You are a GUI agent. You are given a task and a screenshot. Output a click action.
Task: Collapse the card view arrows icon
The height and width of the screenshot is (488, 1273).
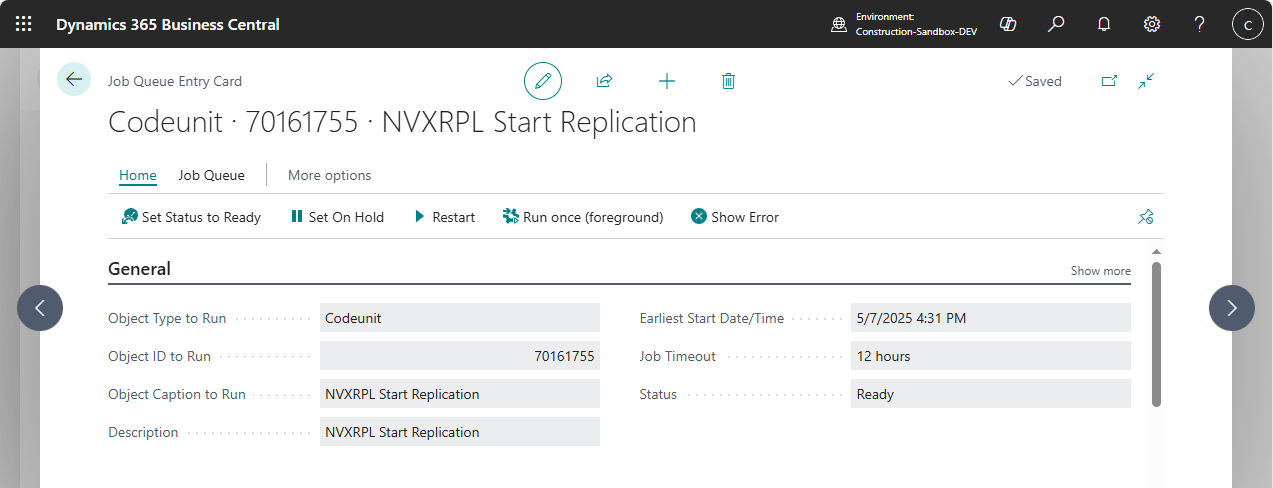tap(1147, 81)
